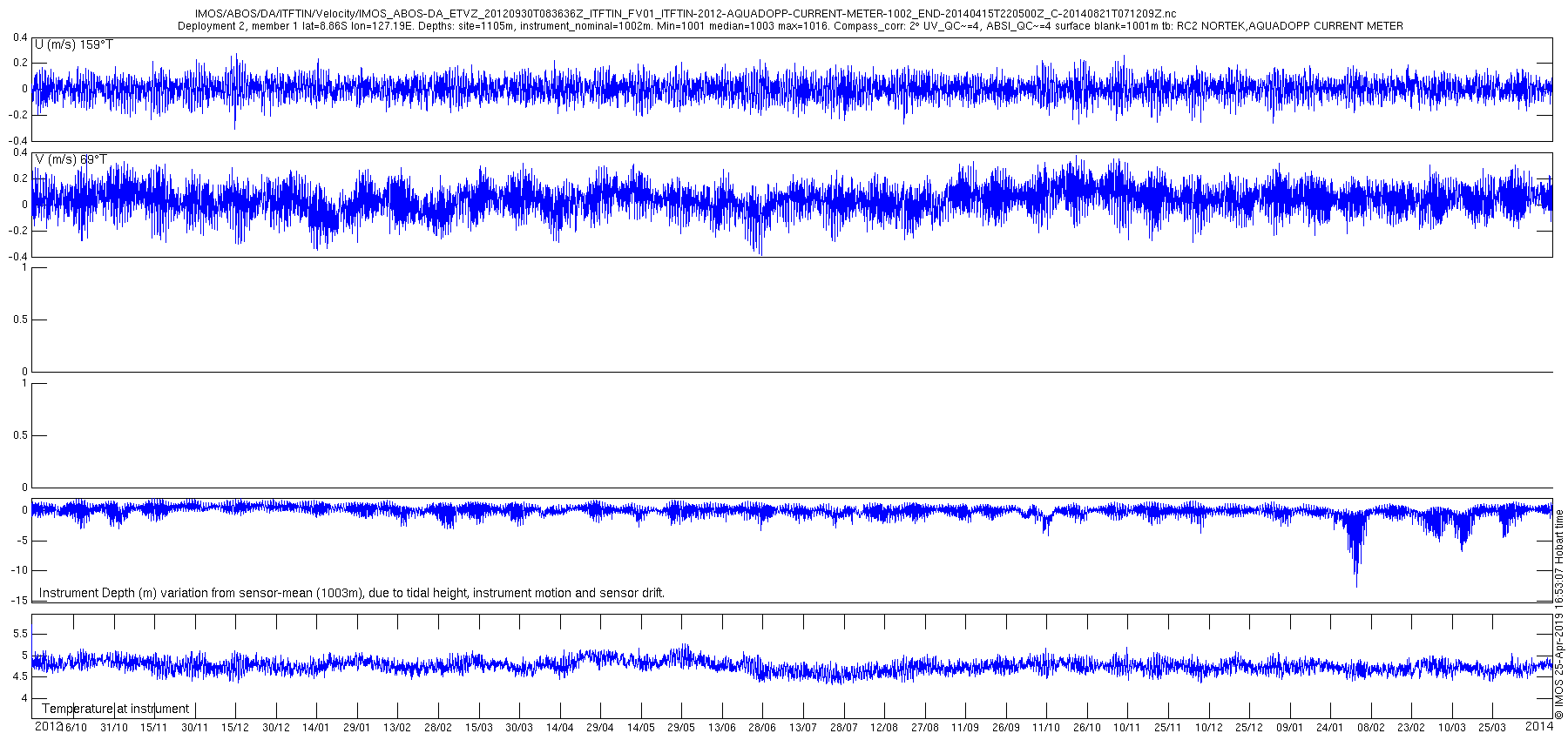Select the '14/05' date tick label
Screen dimensions: 1568x740
pos(640,728)
